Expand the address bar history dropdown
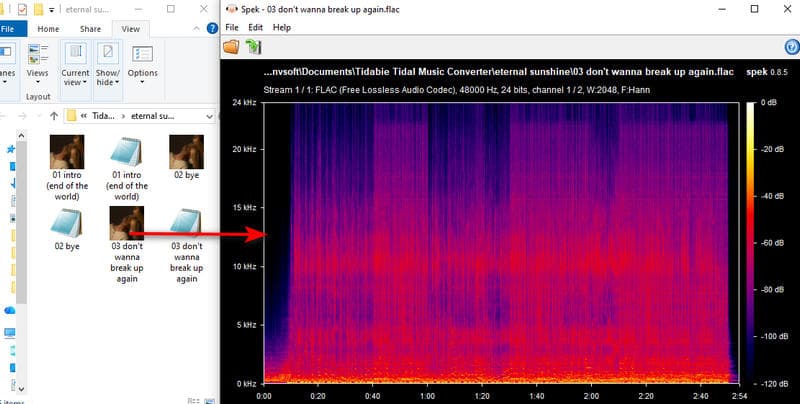Screen dimensions: 800x404 tap(209, 116)
